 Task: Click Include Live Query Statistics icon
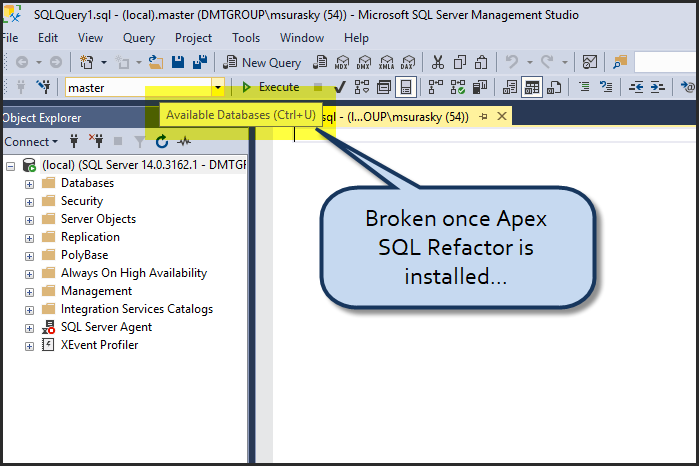[x=458, y=87]
